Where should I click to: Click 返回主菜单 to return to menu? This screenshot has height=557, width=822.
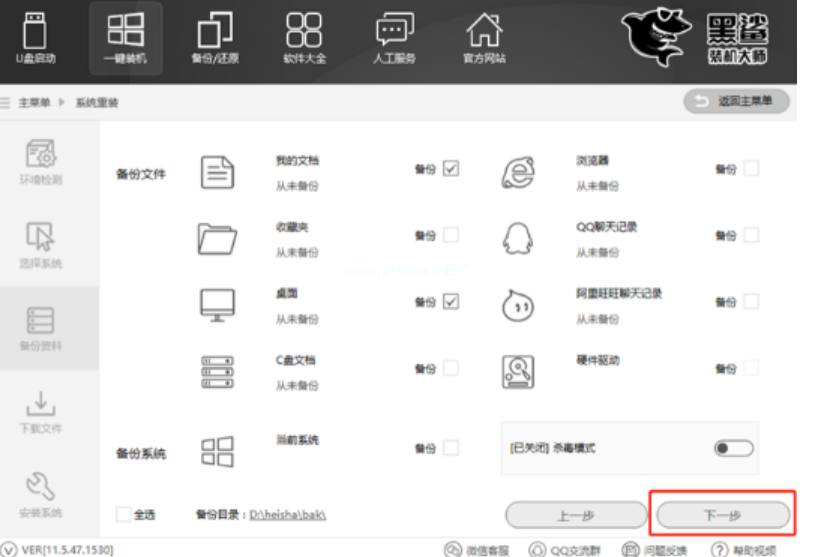tap(736, 103)
